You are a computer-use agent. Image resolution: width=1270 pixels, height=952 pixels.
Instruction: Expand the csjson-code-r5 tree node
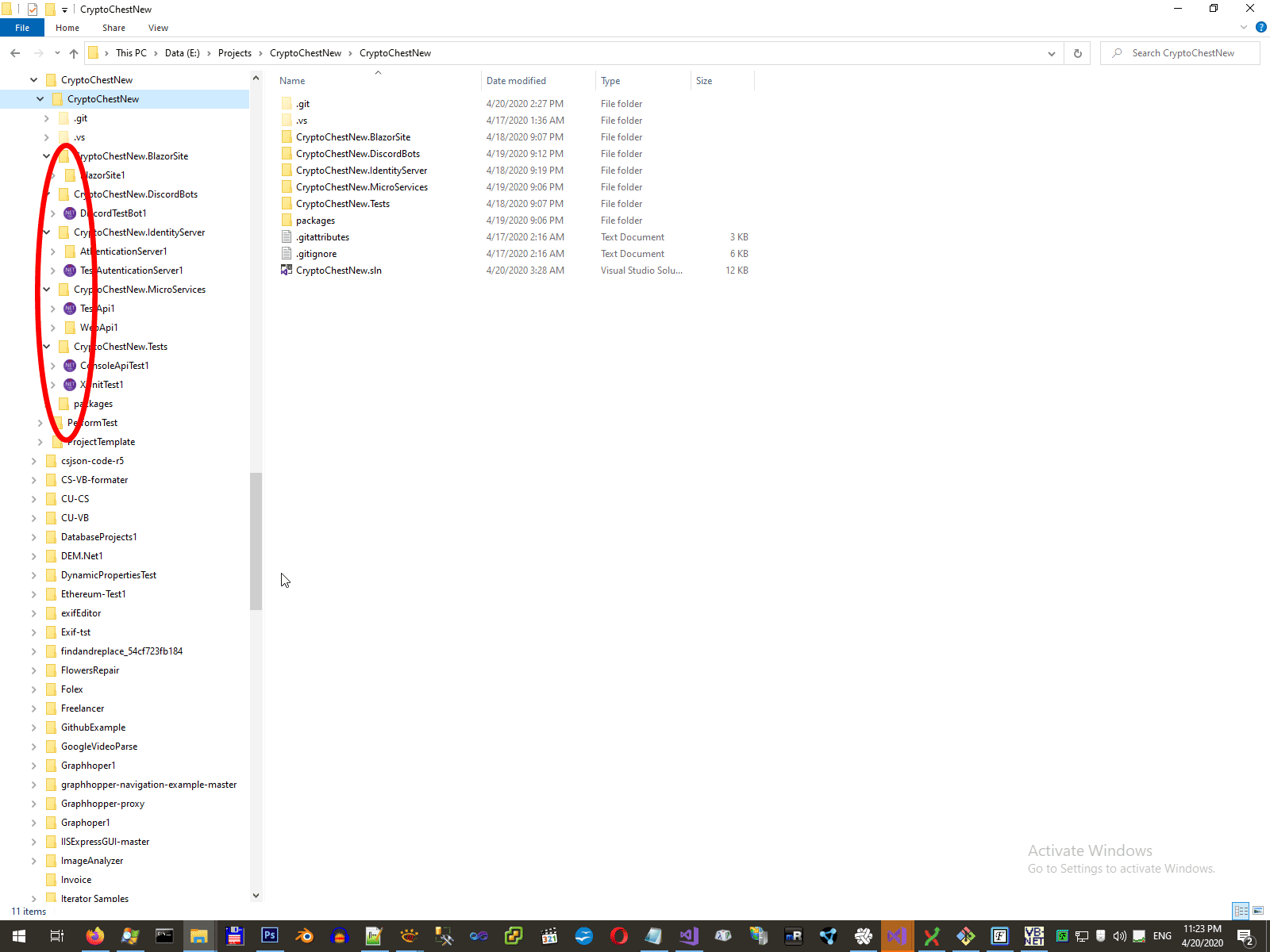pyautogui.click(x=33, y=461)
